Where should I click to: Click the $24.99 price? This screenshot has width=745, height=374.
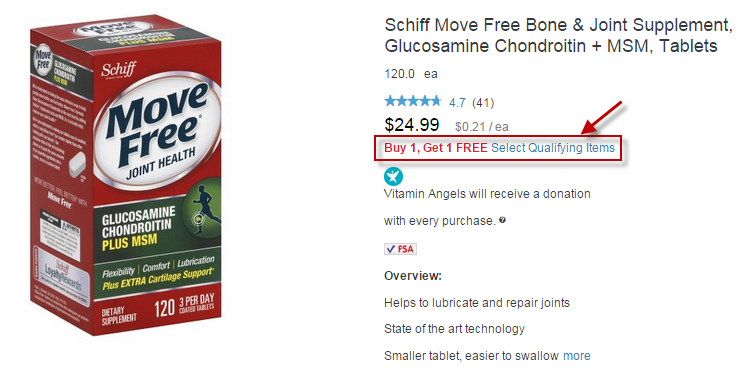[412, 125]
